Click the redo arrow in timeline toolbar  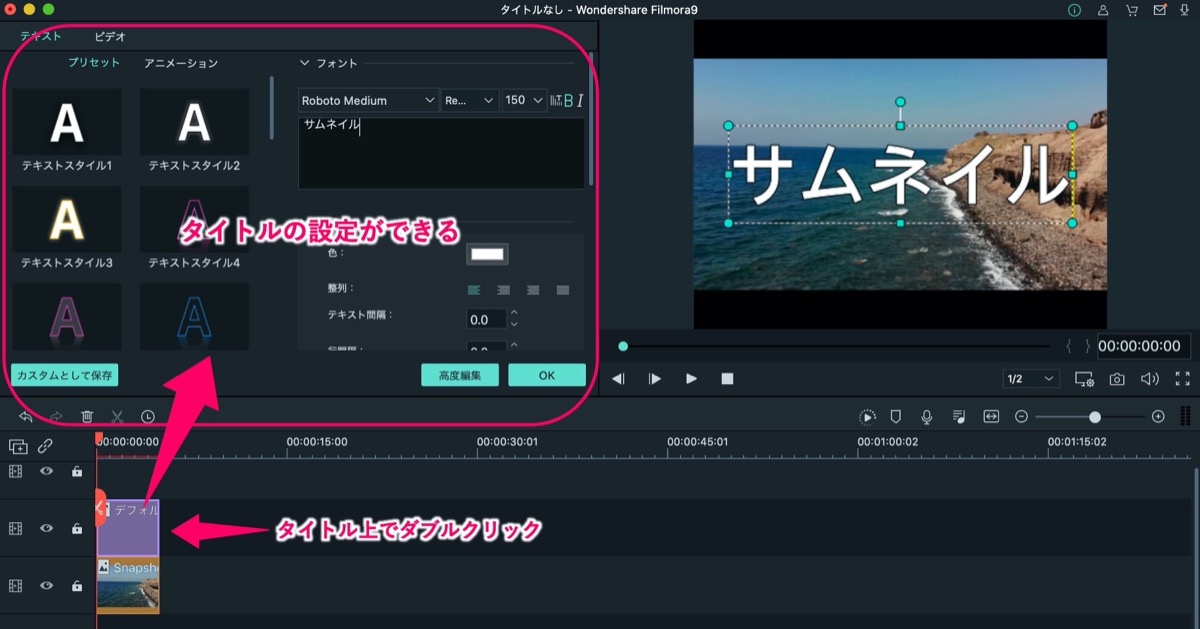click(x=56, y=416)
